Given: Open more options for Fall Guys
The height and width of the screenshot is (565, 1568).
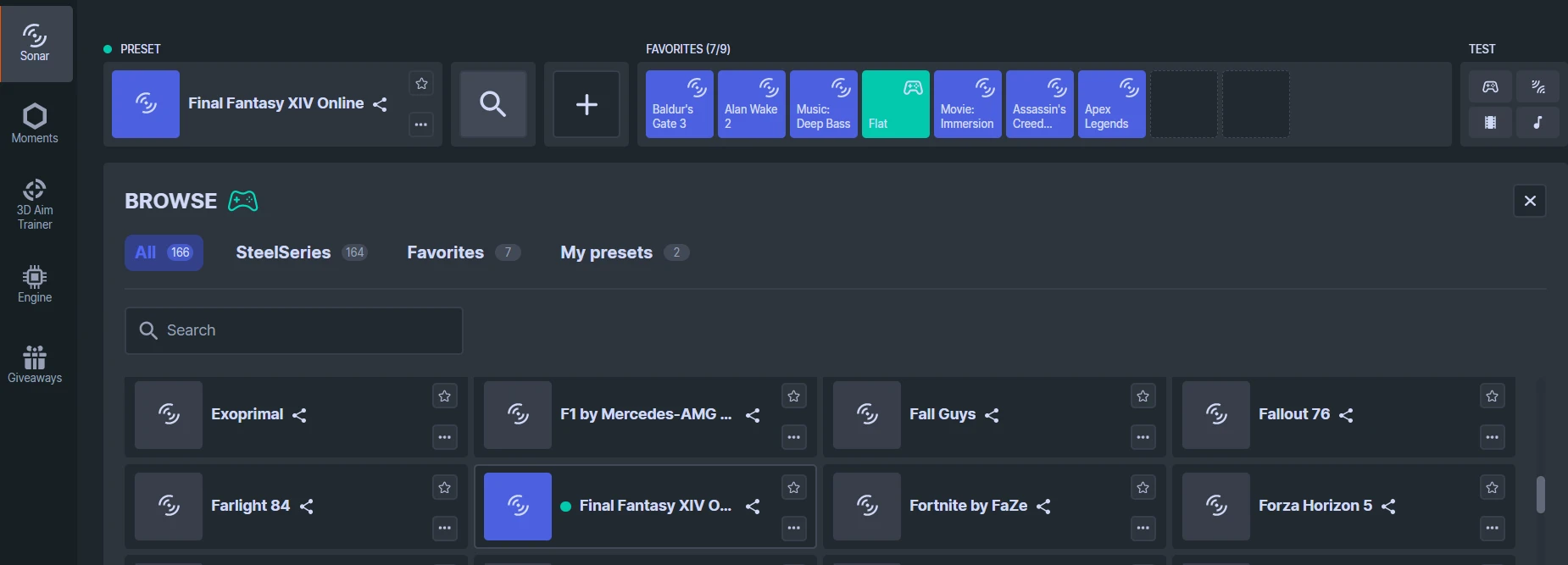Looking at the screenshot, I should coord(1143,437).
